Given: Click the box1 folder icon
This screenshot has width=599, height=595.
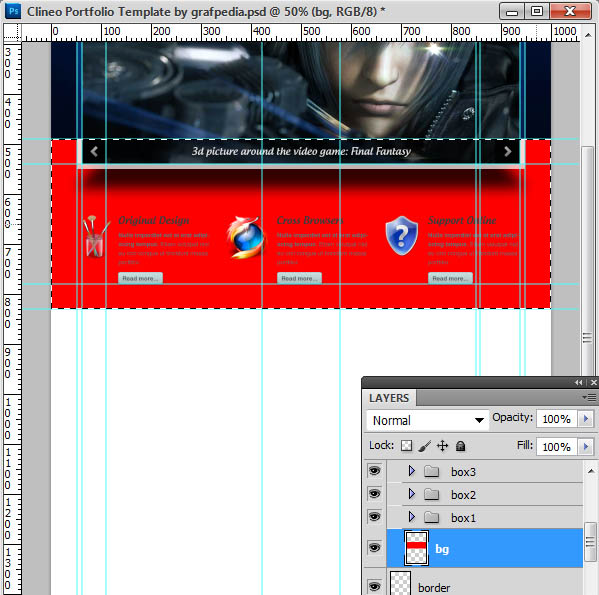Looking at the screenshot, I should point(432,517).
